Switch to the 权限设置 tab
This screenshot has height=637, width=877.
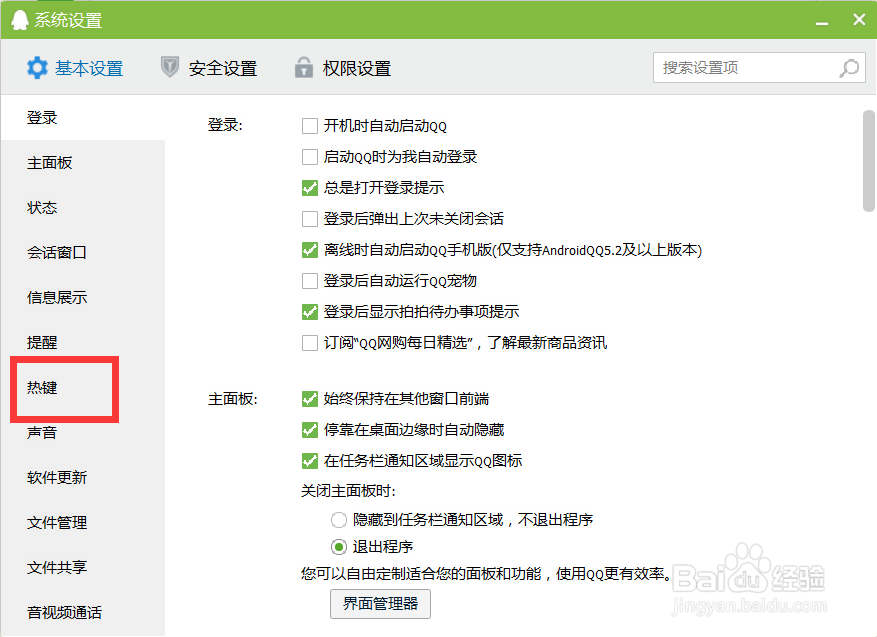pos(343,68)
